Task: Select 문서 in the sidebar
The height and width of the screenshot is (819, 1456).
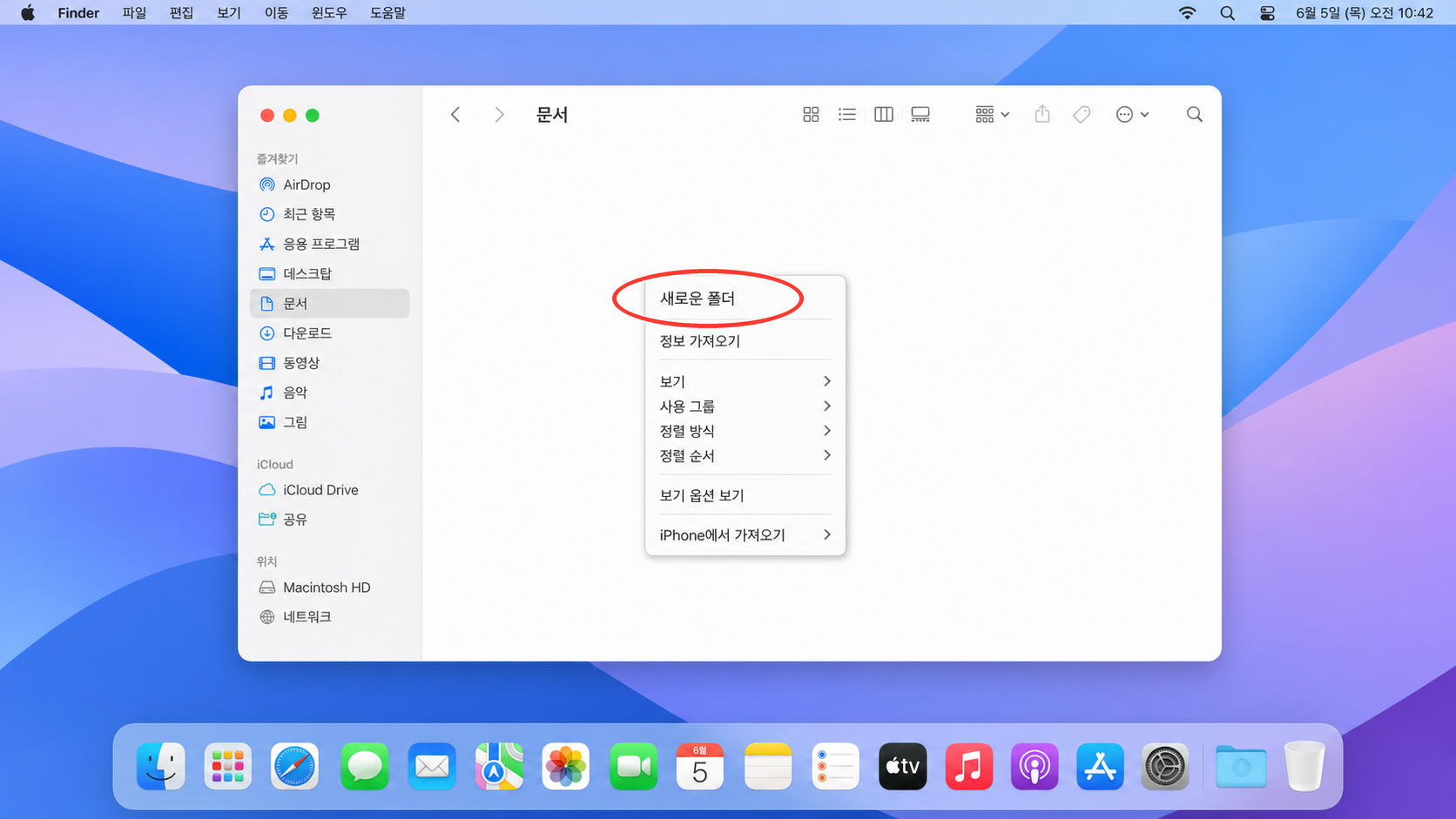Action: pos(329,303)
